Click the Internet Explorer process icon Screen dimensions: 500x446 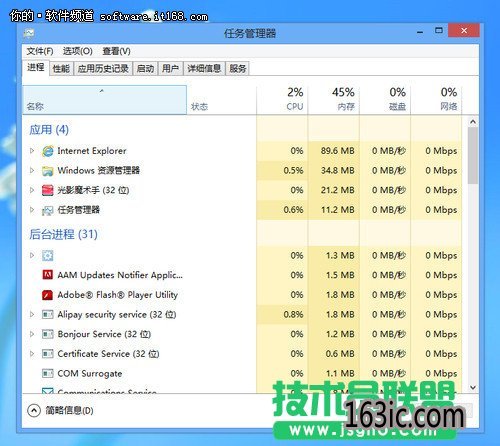point(48,151)
